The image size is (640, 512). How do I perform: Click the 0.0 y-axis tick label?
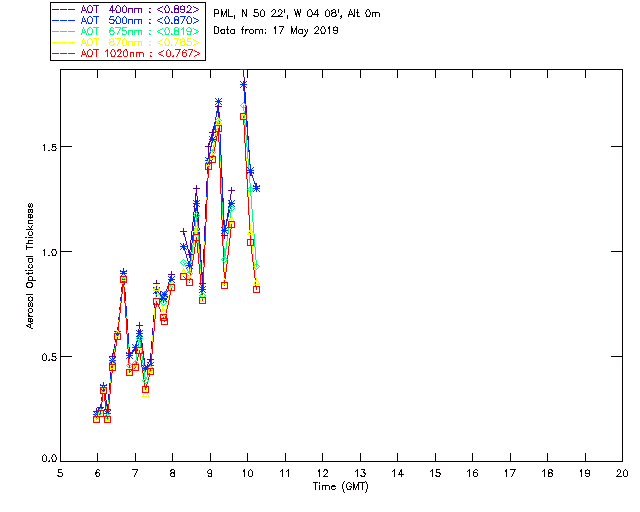pyautogui.click(x=46, y=460)
